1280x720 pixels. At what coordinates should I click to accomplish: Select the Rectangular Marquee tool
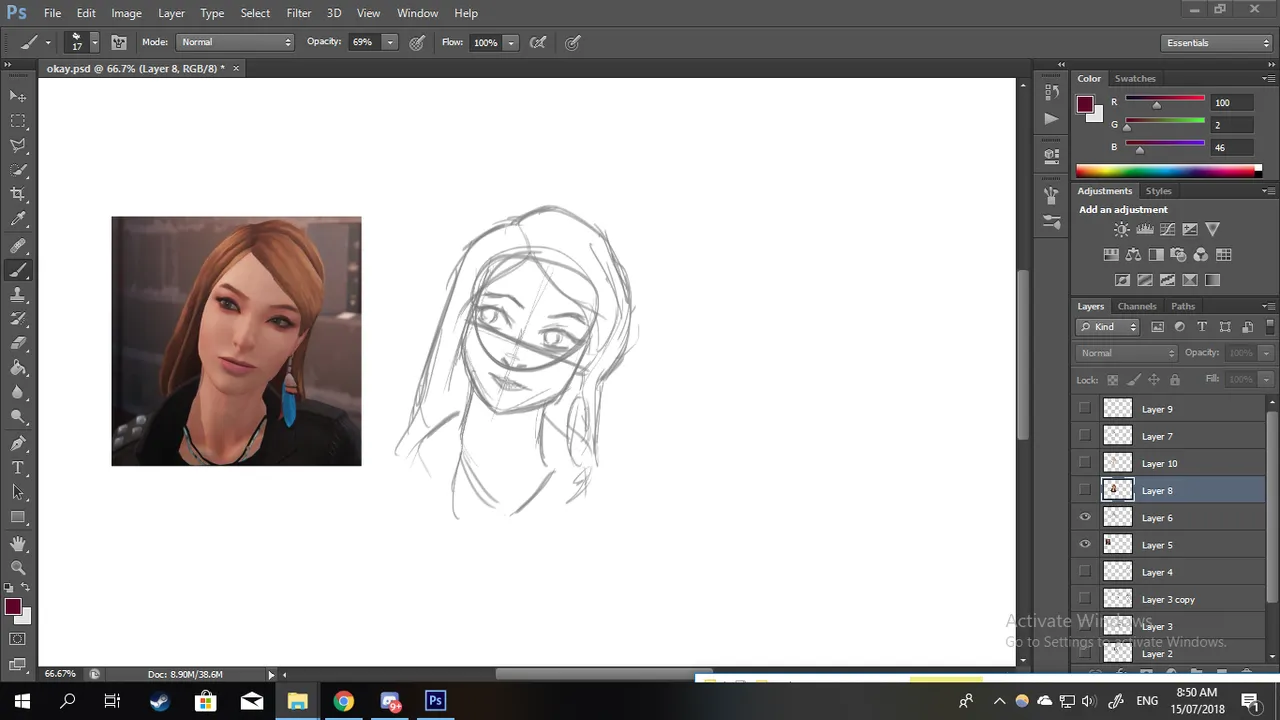click(x=18, y=121)
